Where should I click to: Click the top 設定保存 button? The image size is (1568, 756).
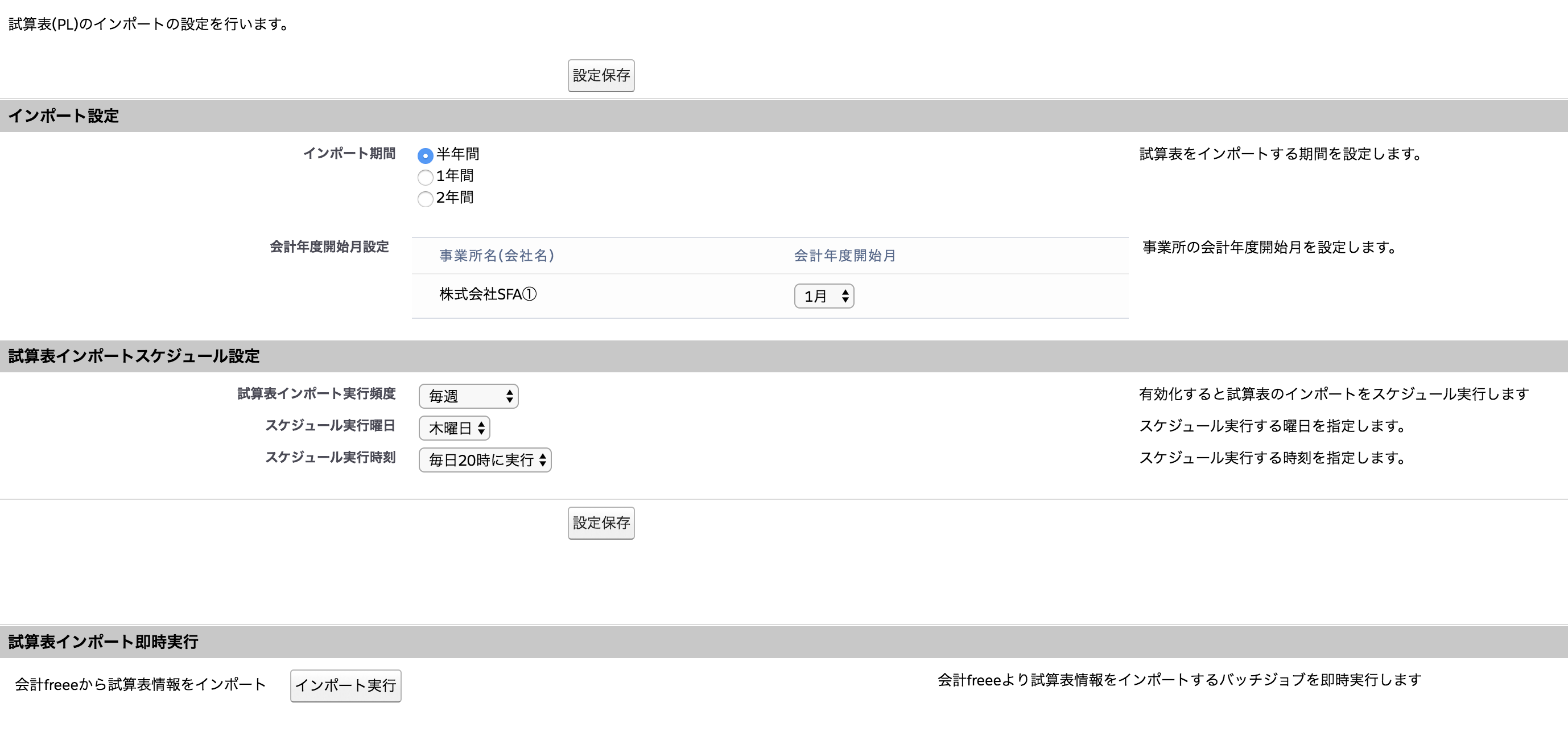pos(601,76)
